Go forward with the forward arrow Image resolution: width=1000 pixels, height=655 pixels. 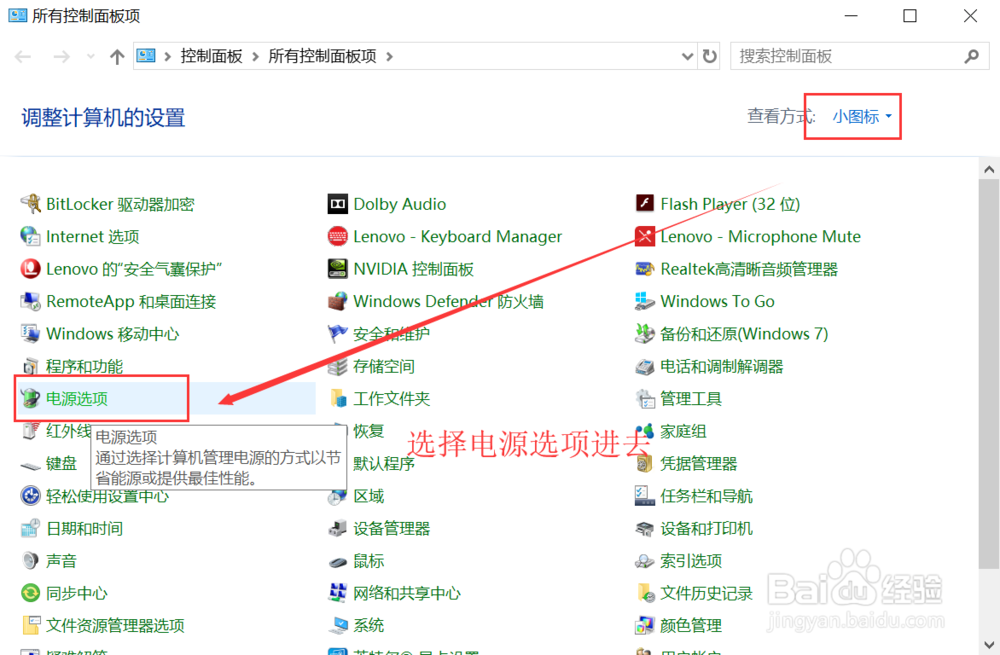tap(61, 57)
